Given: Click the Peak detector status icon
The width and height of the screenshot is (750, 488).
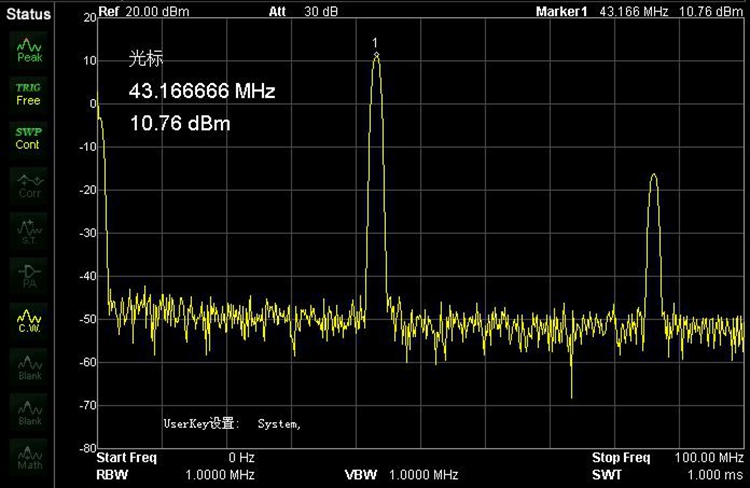Looking at the screenshot, I should point(29,50).
